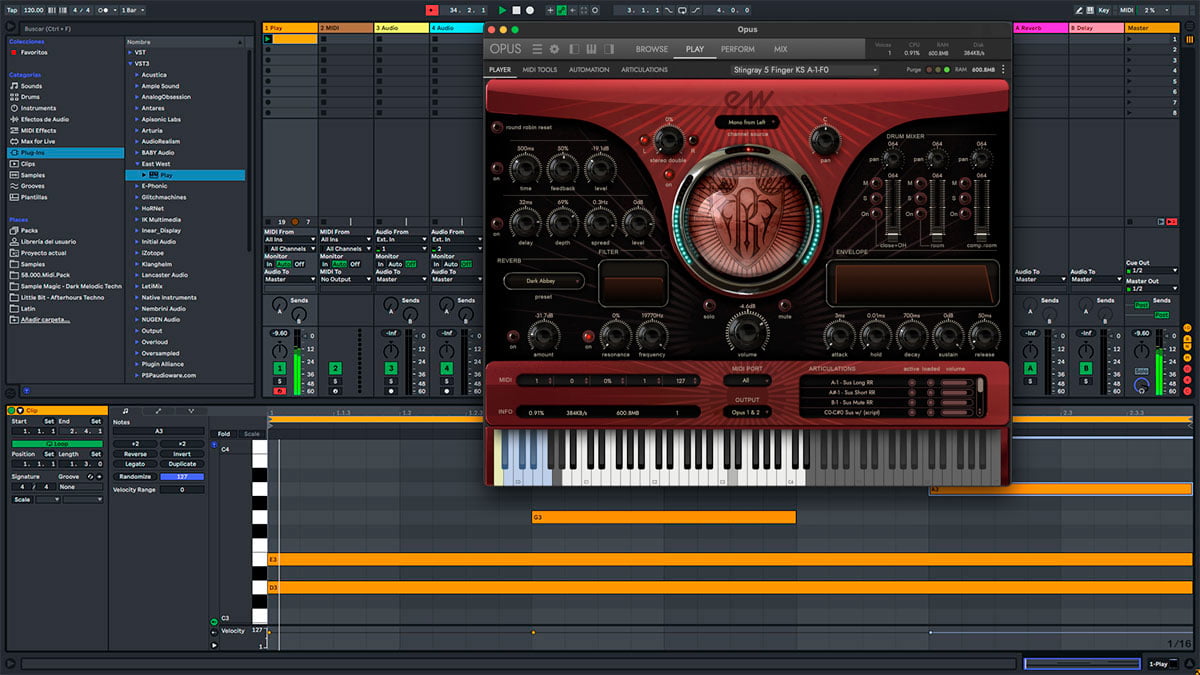Viewport: 1200px width, 675px height.
Task: Open Drums category in Ableton browser
Action: coord(31,97)
